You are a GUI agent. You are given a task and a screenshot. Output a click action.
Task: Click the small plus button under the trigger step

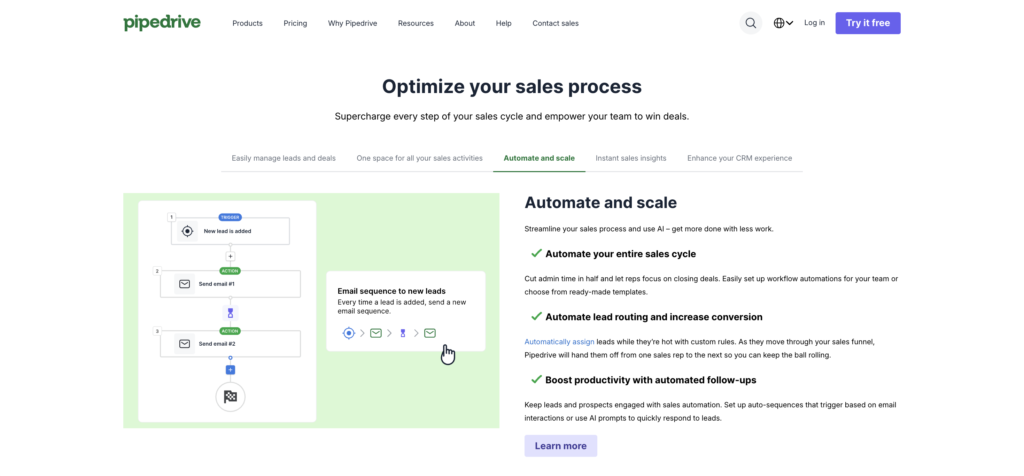click(x=230, y=256)
